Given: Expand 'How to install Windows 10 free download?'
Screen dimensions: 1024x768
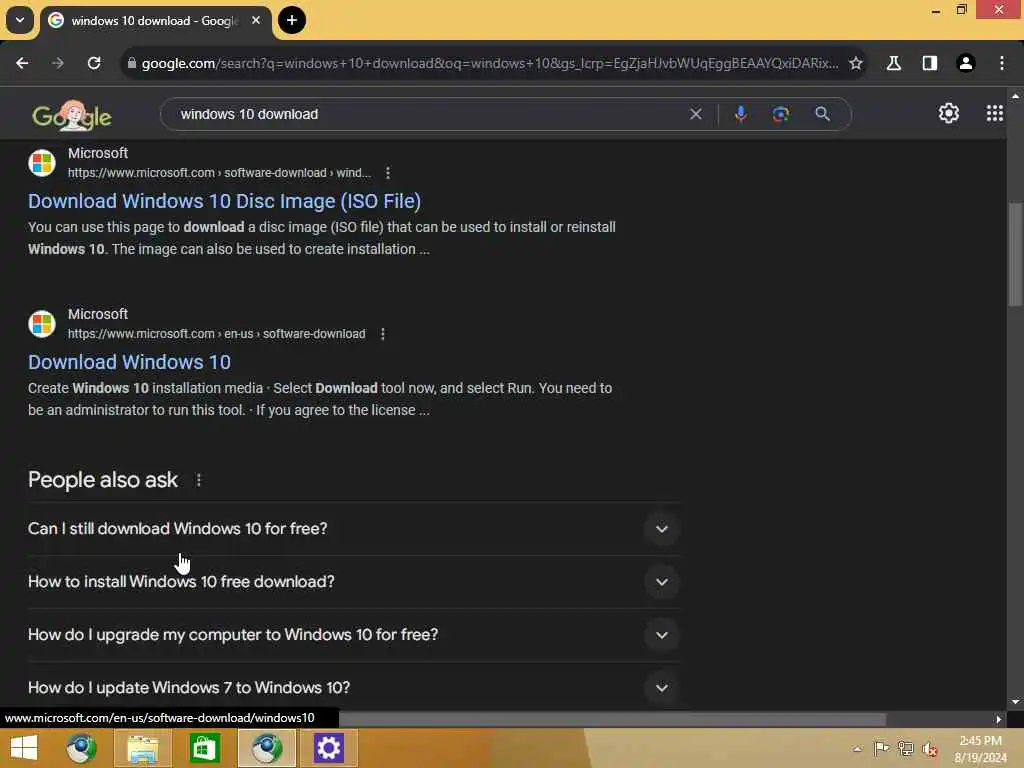Looking at the screenshot, I should pos(353,582).
